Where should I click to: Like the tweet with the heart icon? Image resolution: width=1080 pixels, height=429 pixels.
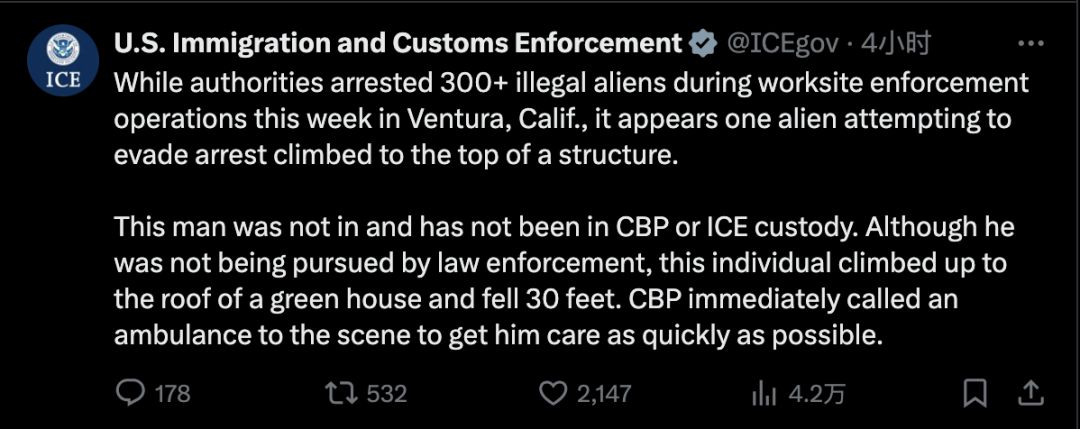[x=552, y=394]
